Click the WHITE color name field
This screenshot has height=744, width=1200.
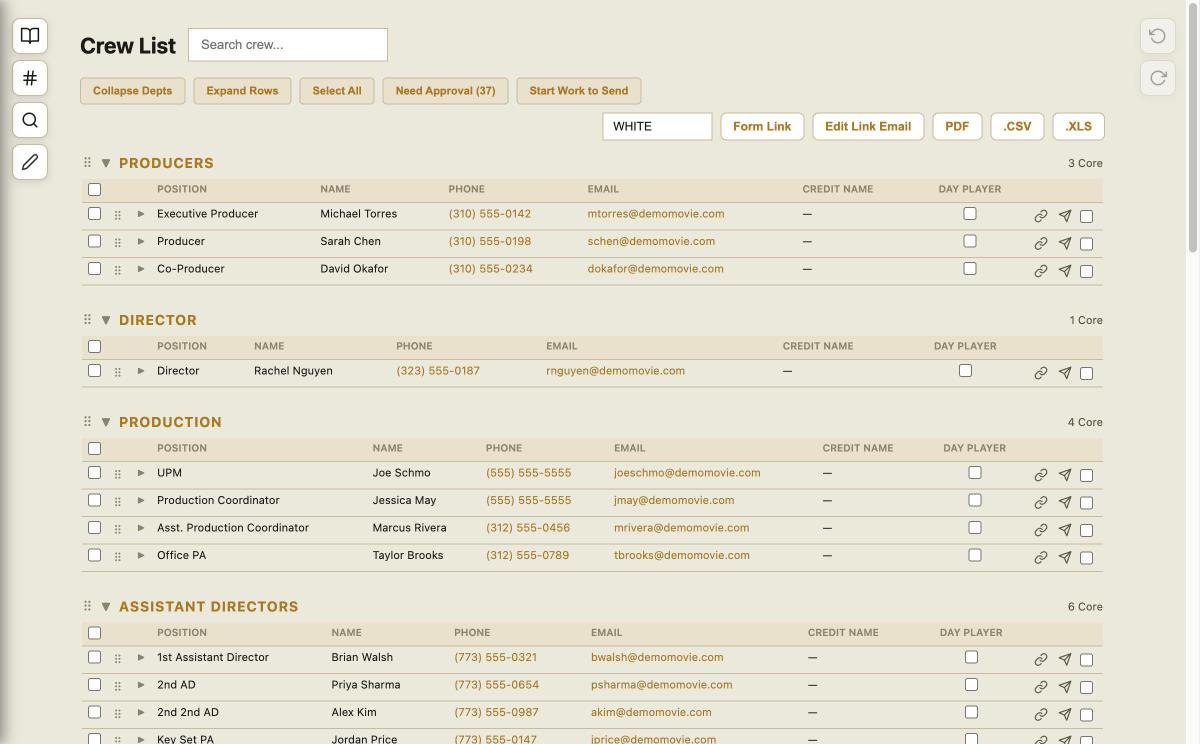coord(657,127)
